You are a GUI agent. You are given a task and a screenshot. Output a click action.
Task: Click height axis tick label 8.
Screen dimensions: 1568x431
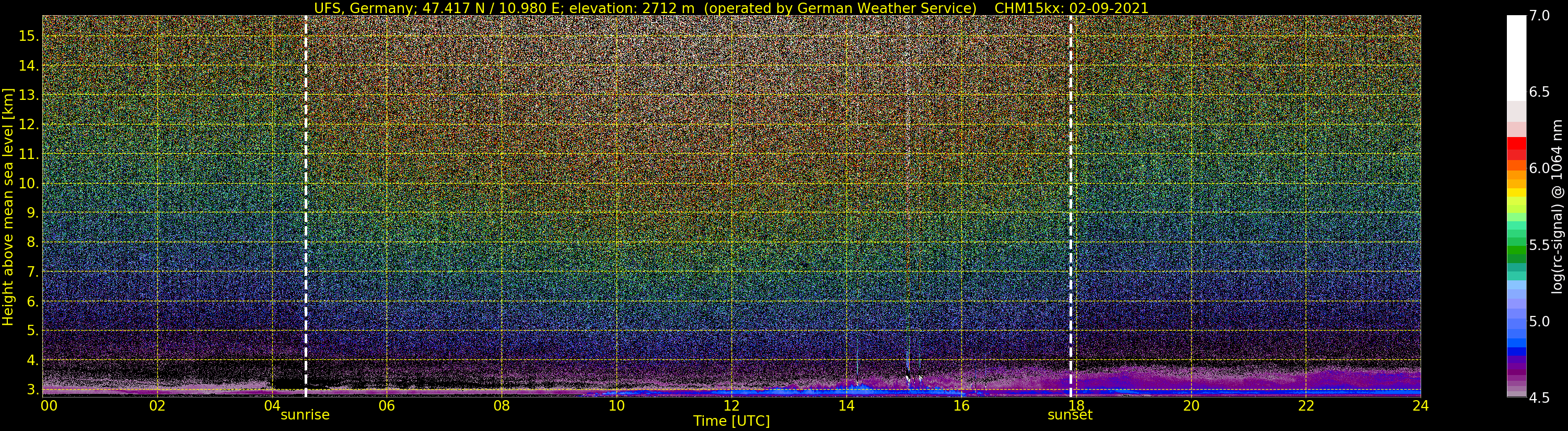[x=33, y=243]
